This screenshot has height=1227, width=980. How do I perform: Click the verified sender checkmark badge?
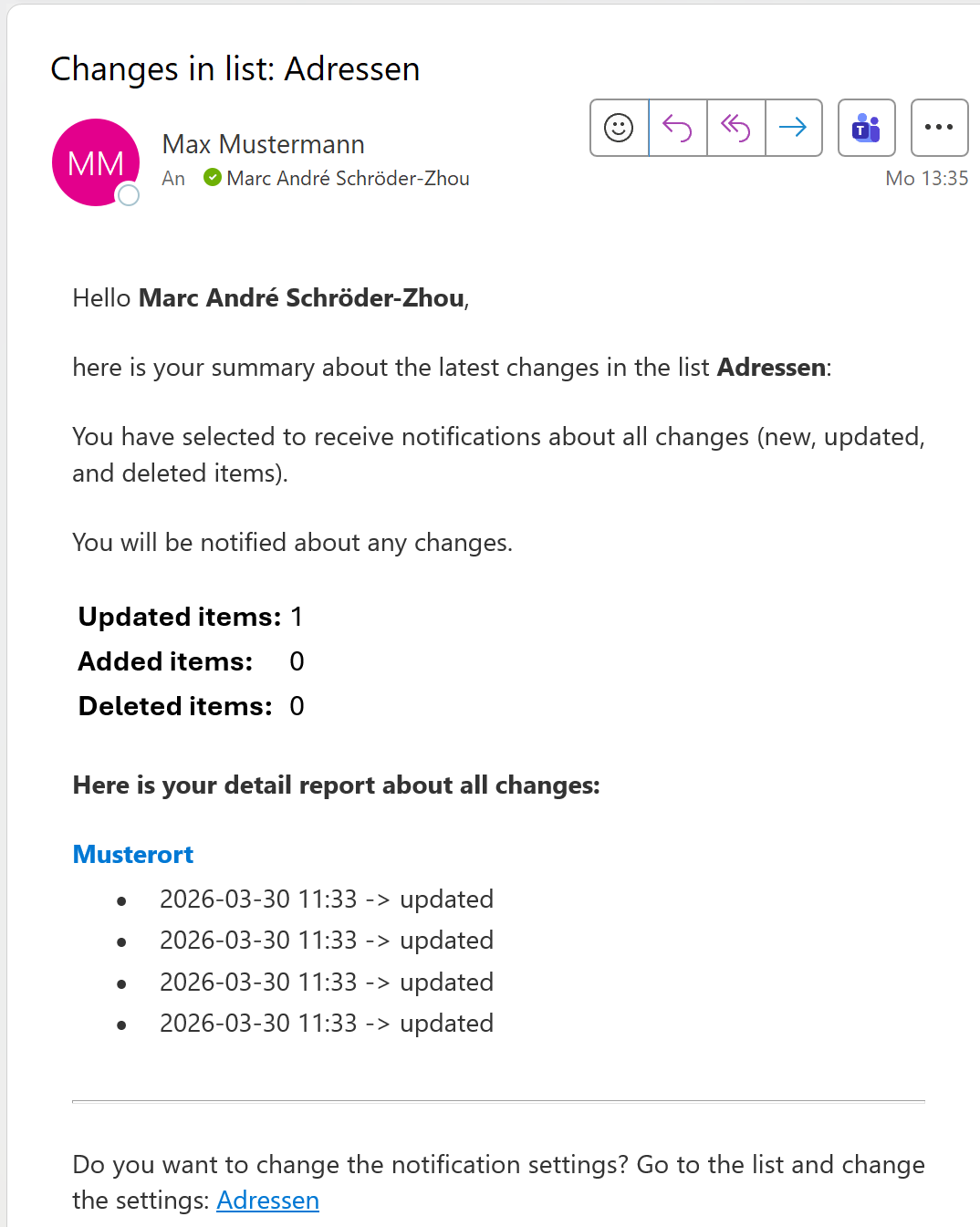[x=212, y=178]
